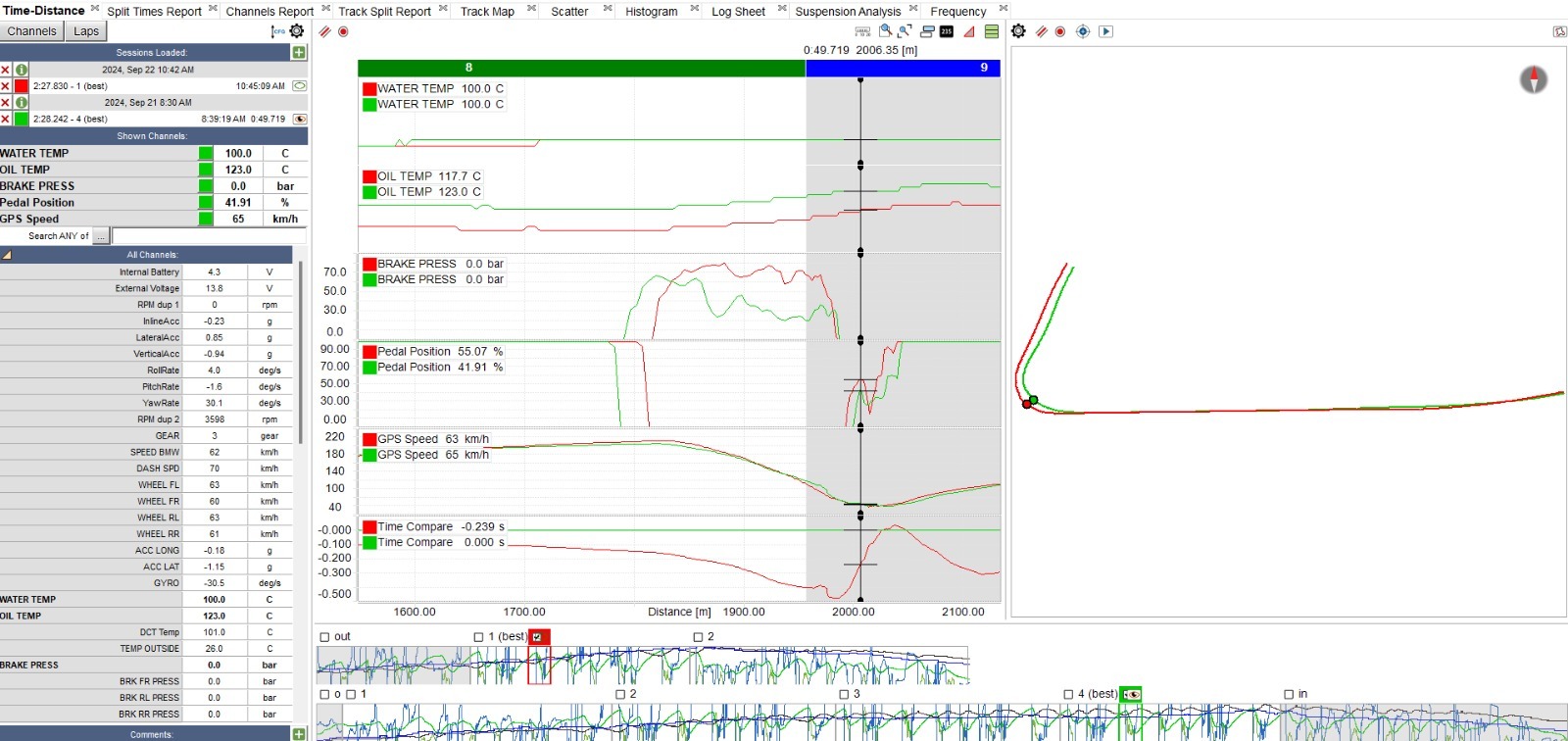Check the lap "3" checkbox
Viewport: 1568px width, 741px height.
pos(844,694)
